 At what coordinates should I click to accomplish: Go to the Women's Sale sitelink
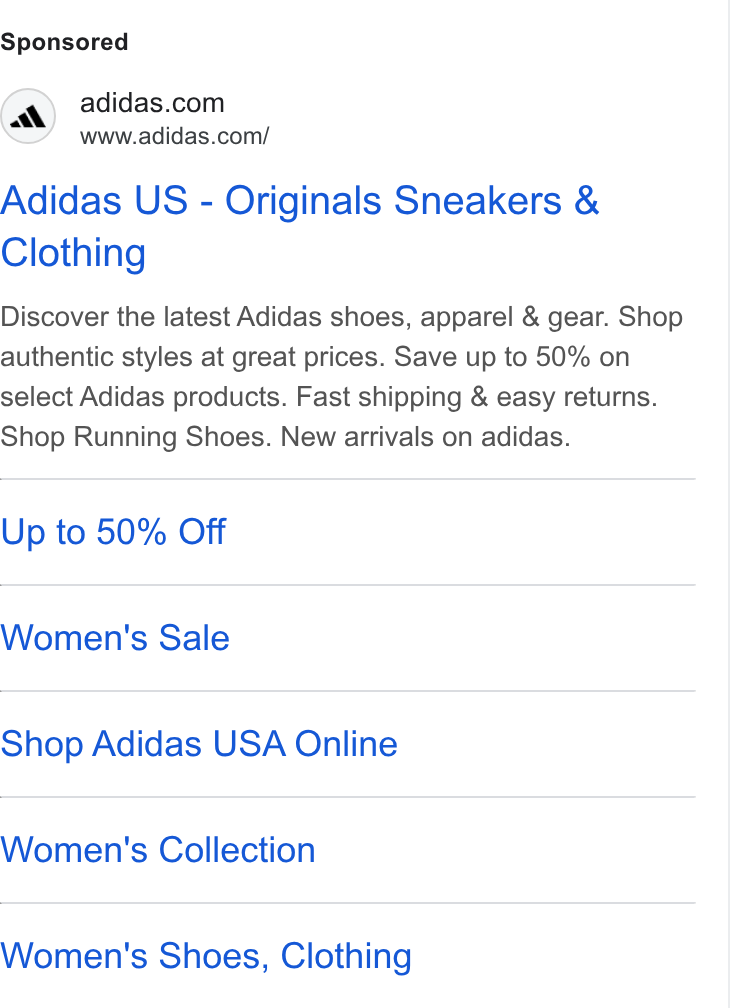tap(115, 638)
